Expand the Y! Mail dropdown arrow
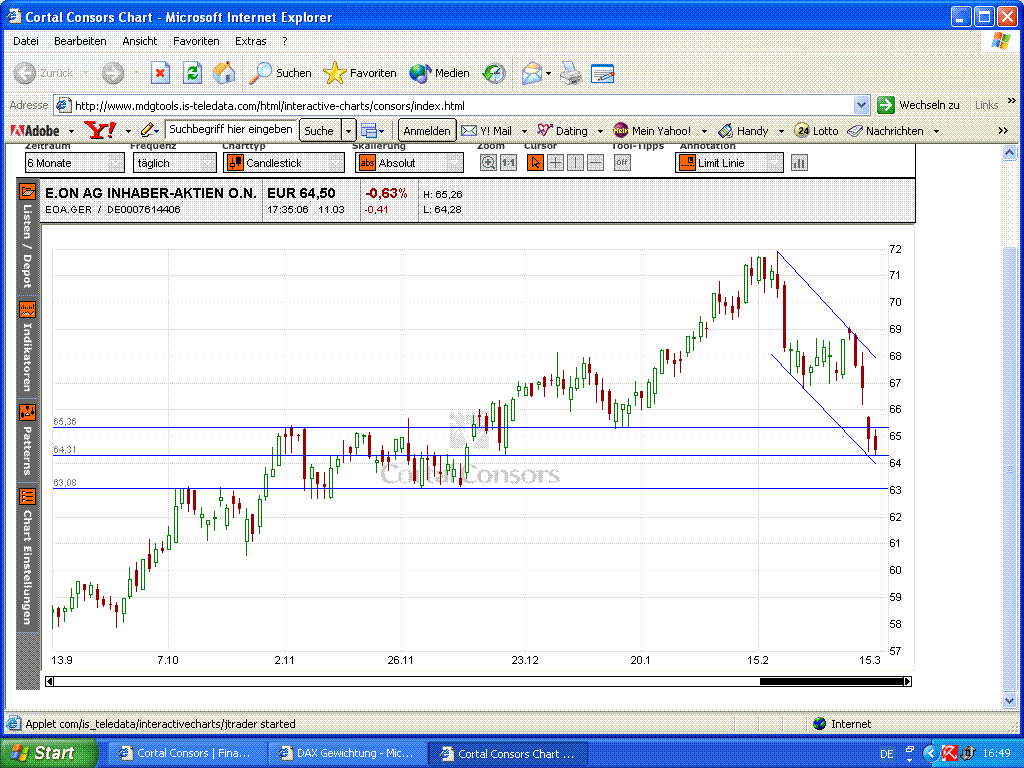Image resolution: width=1024 pixels, height=768 pixels. pos(524,131)
